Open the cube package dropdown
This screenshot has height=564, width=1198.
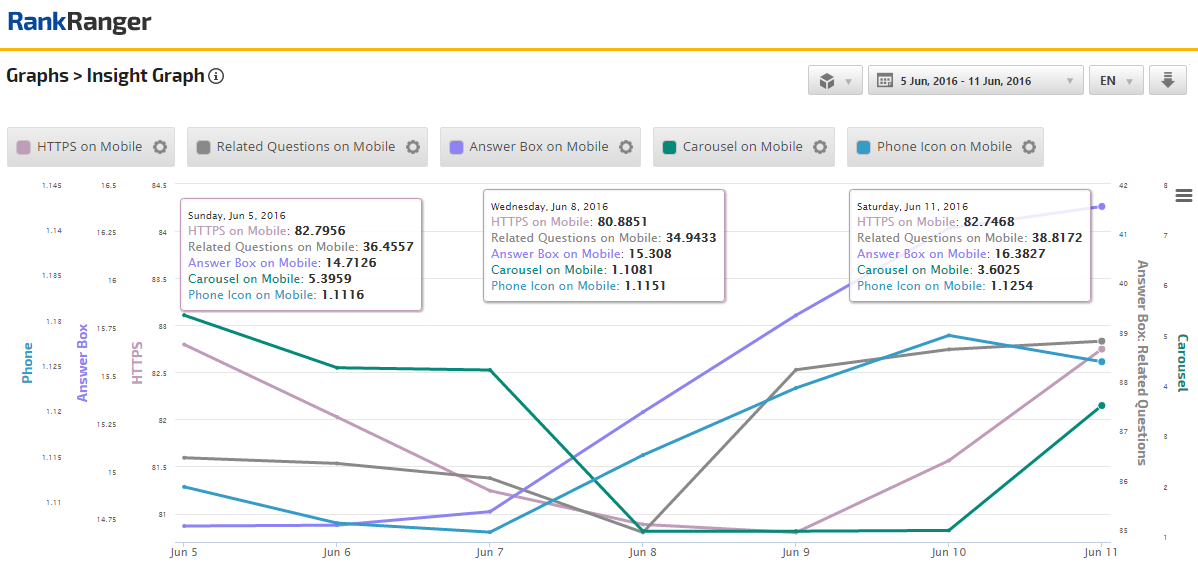[x=835, y=81]
